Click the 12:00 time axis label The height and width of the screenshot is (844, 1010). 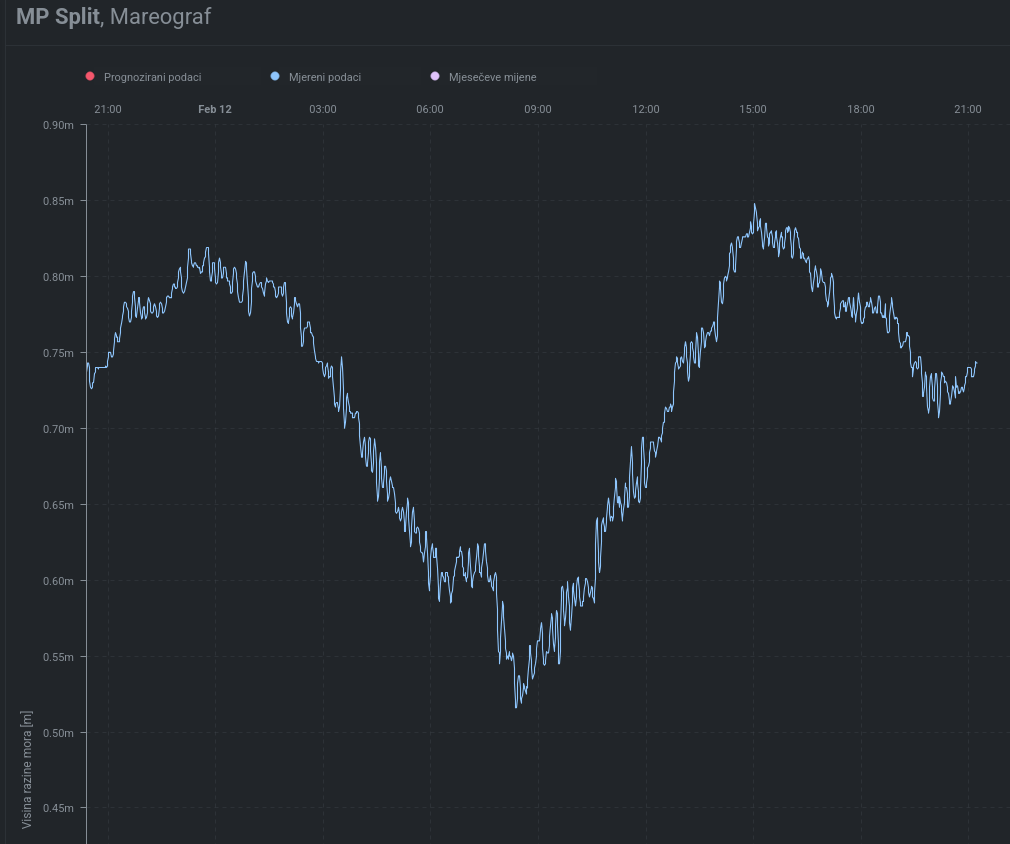[x=646, y=109]
